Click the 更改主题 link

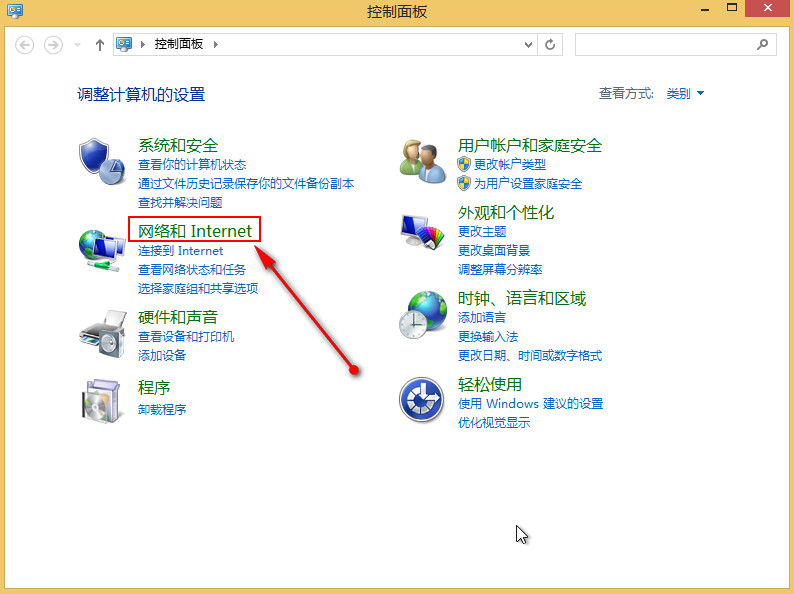[x=482, y=231]
